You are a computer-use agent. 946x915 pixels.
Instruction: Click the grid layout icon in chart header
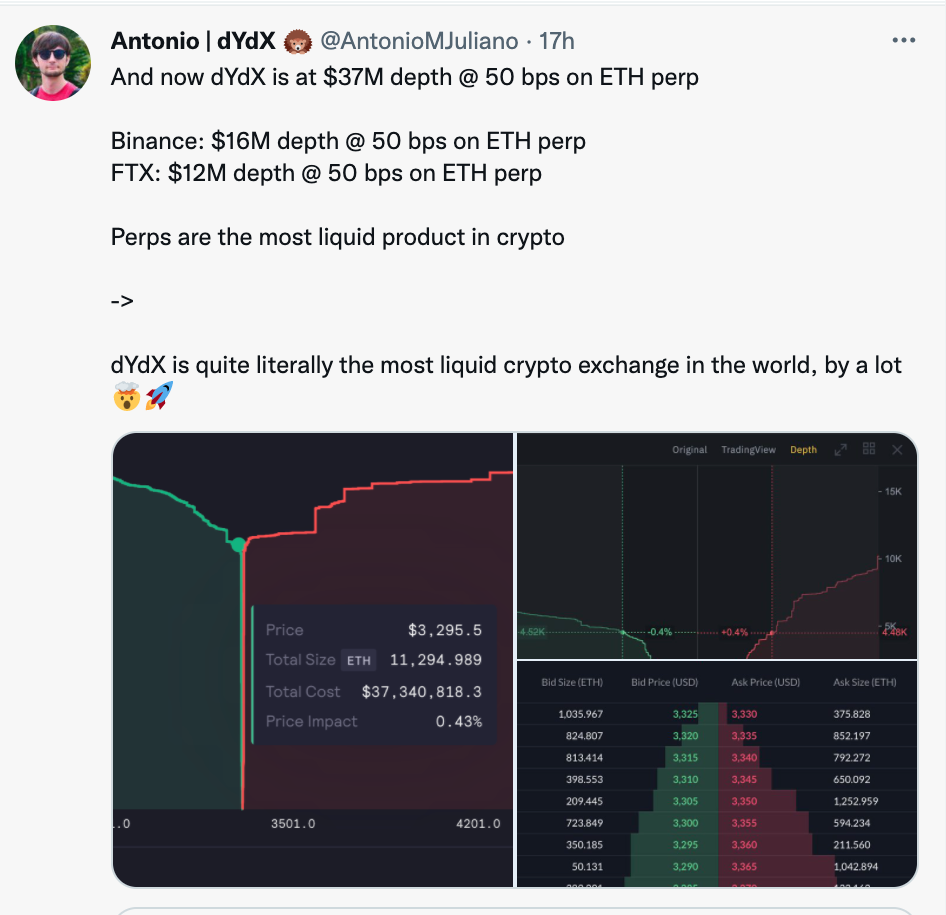tap(869, 448)
